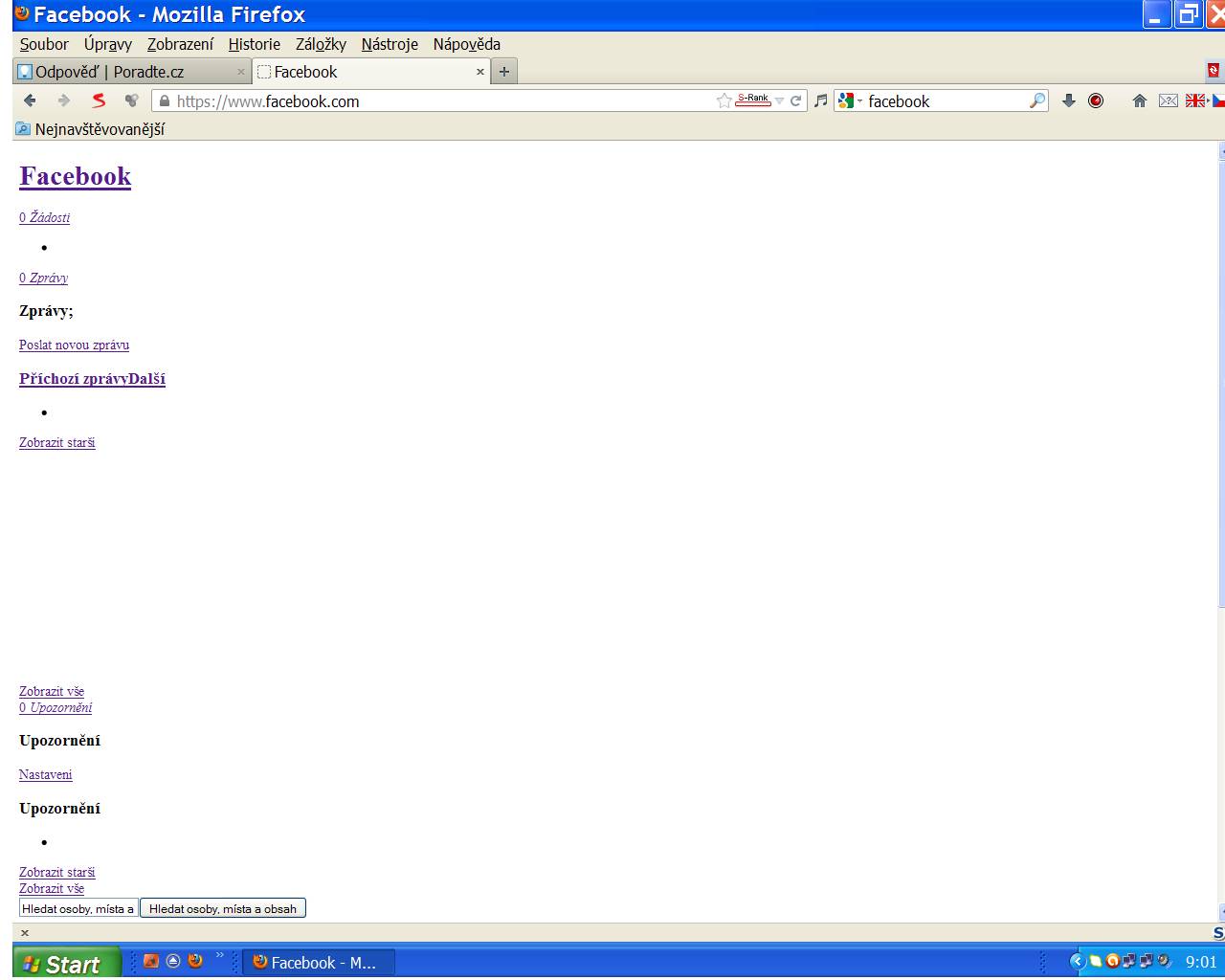Image resolution: width=1225 pixels, height=980 pixels.
Task: Select the Facebook browser tab
Action: pyautogui.click(x=372, y=72)
